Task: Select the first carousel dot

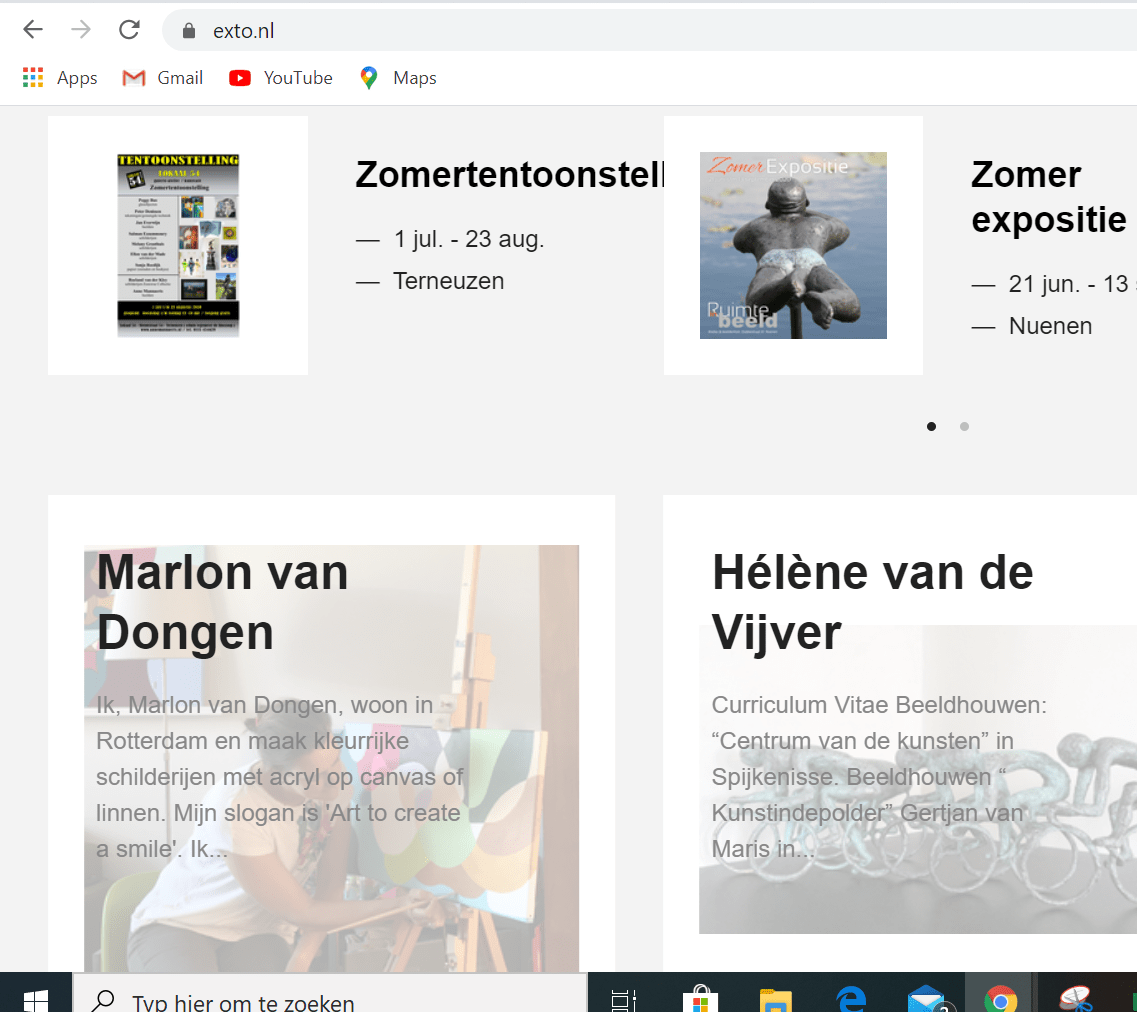Action: [931, 427]
